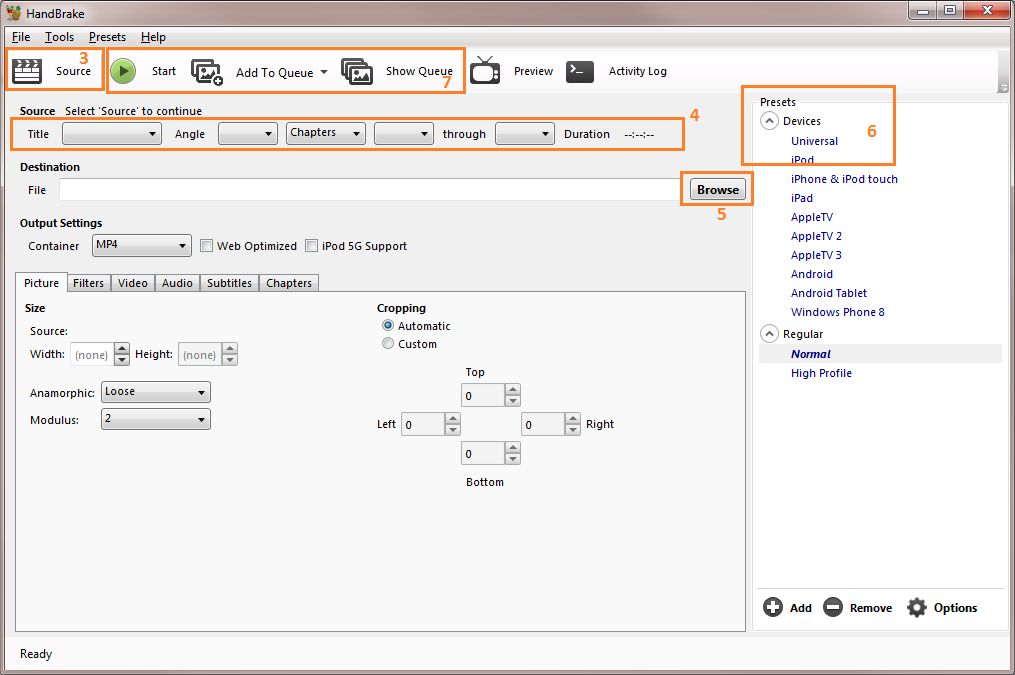Click the Preview television icon
Image resolution: width=1015 pixels, height=675 pixels.
(485, 71)
